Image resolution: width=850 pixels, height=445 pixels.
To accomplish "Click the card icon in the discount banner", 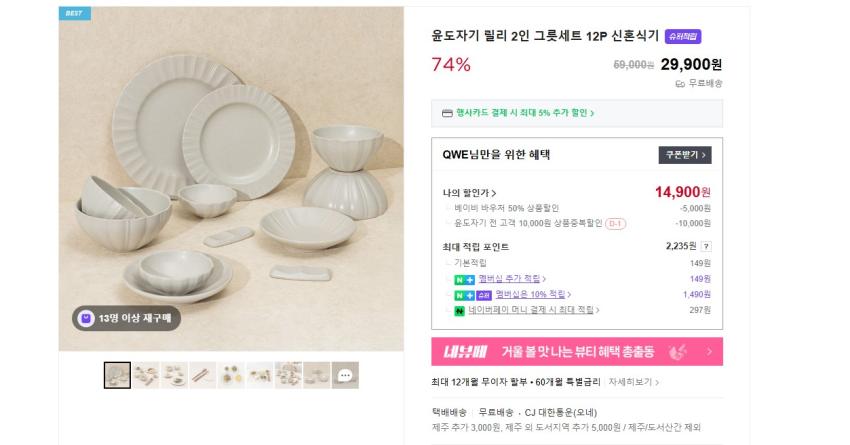I will [447, 113].
